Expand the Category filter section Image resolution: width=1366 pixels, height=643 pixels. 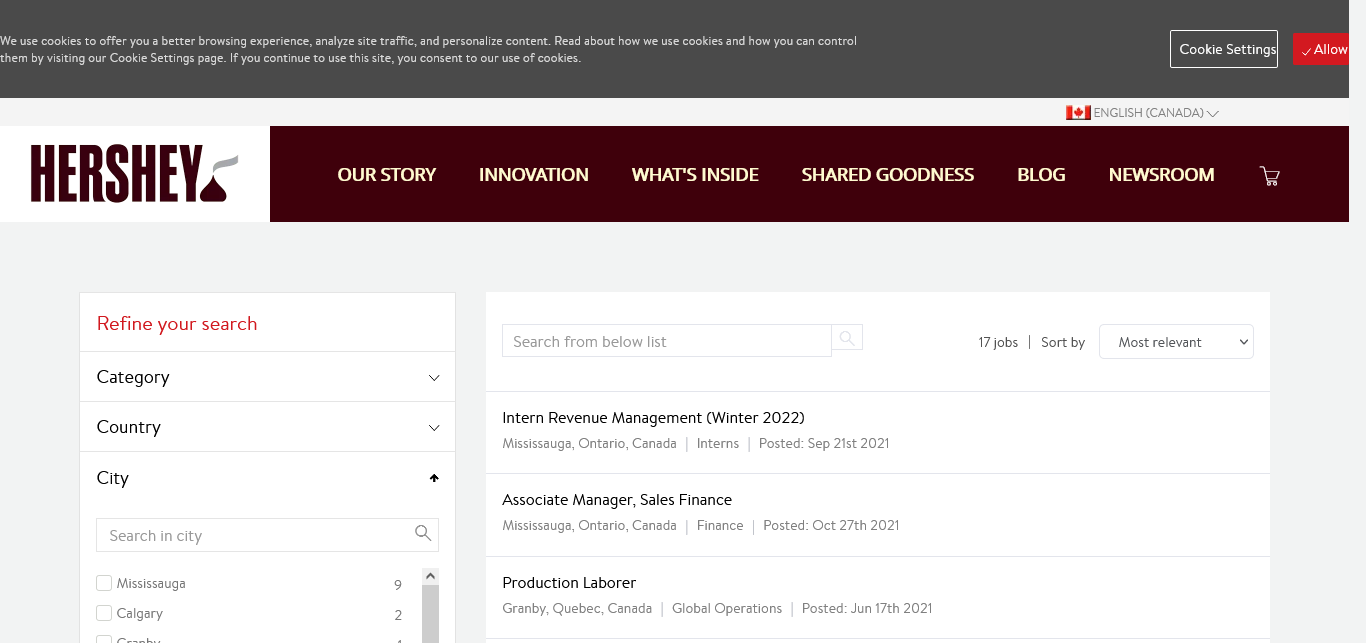267,377
